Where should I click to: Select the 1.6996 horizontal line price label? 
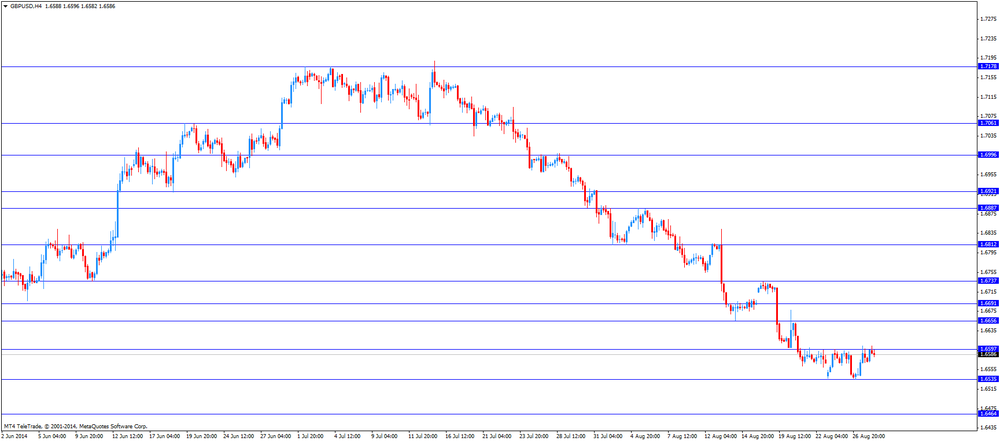(987, 154)
